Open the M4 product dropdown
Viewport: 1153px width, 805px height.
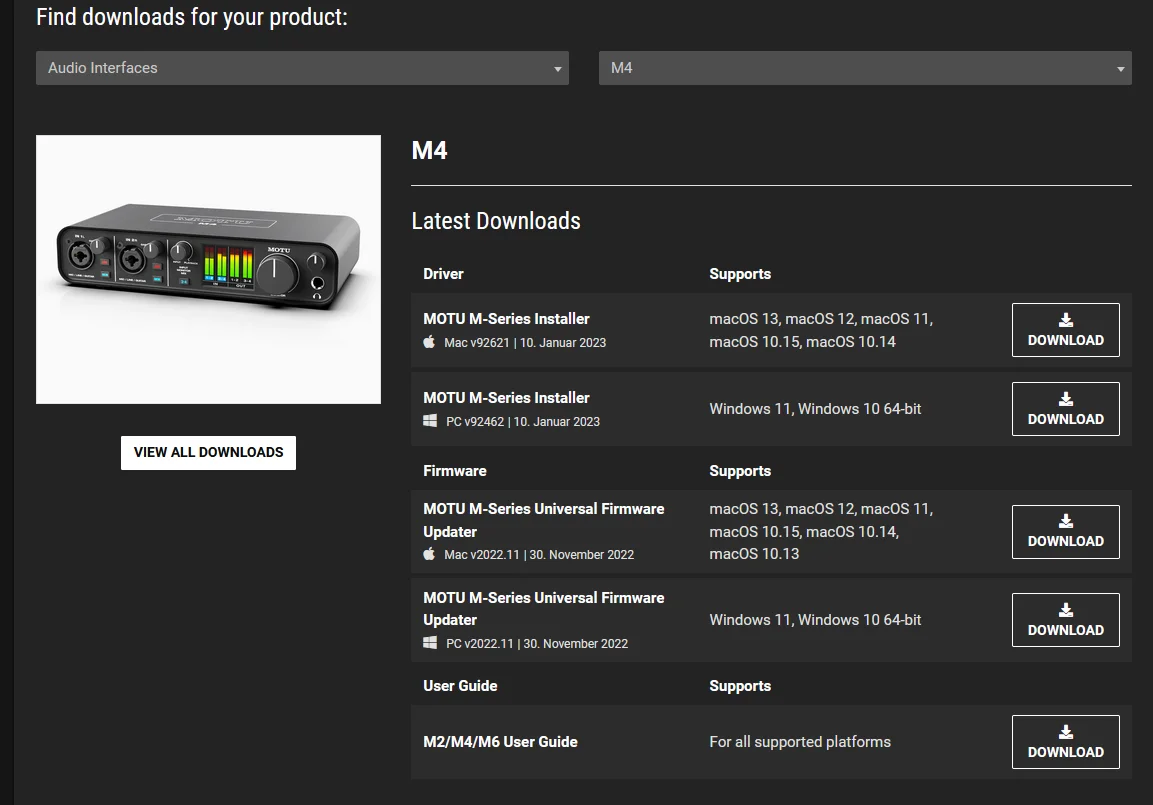865,68
